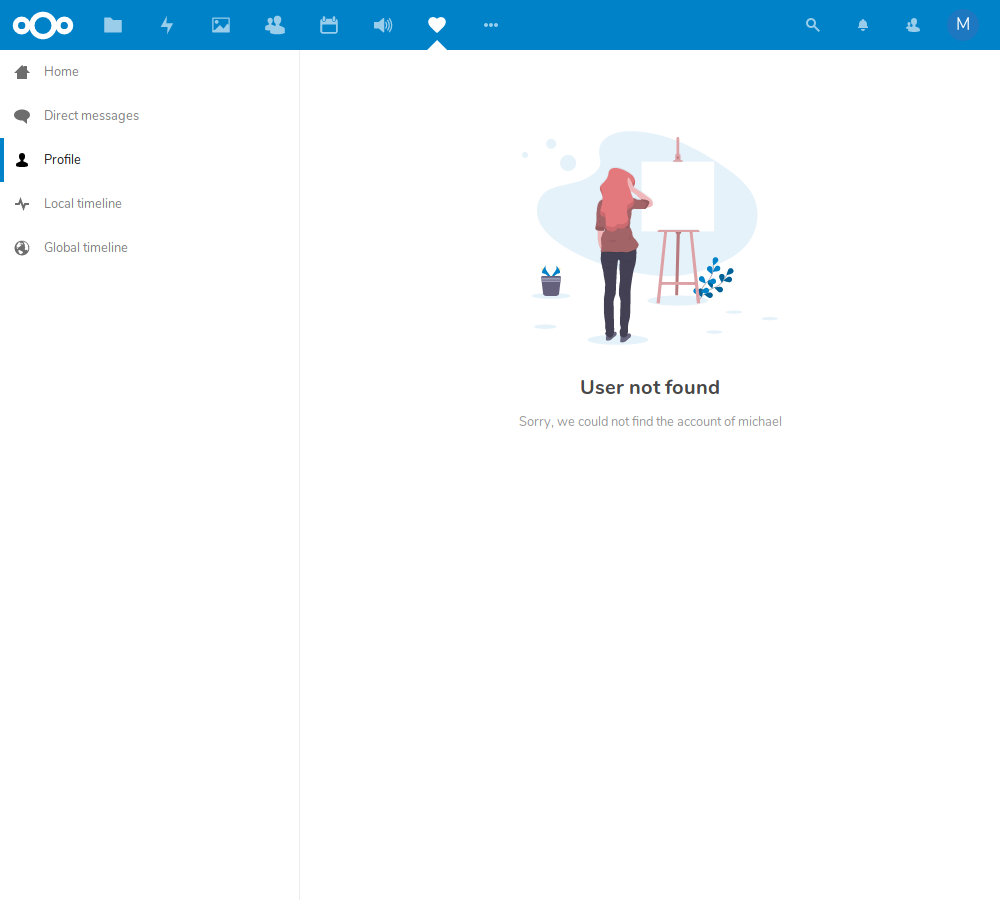Viewport: 1000px width, 900px height.
Task: Open Local timeline in sidebar
Action: pyautogui.click(x=149, y=203)
